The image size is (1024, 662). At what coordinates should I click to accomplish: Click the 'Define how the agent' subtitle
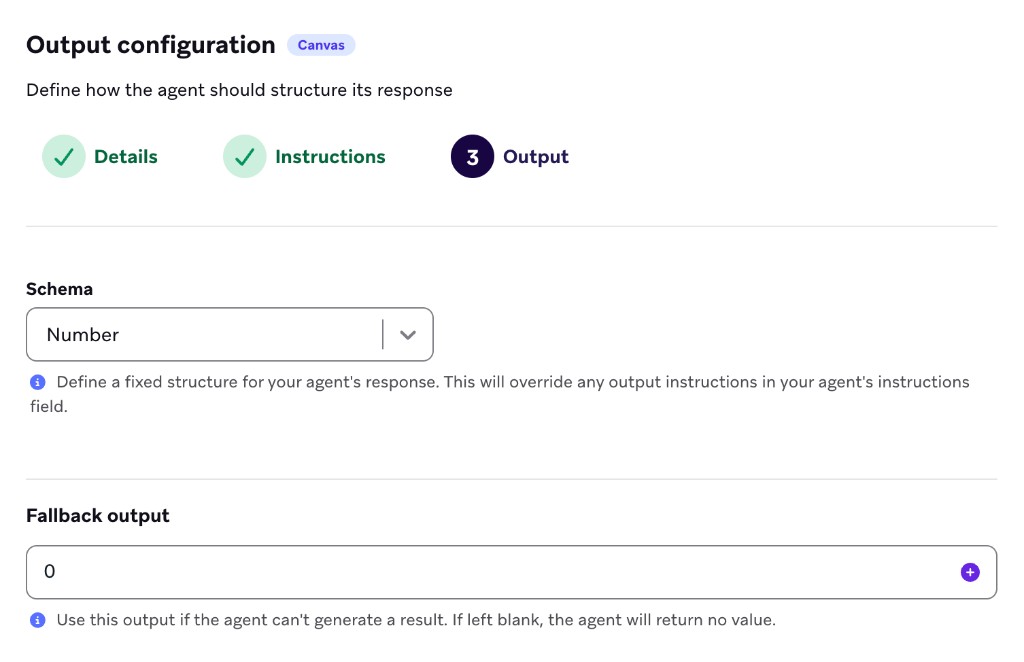[239, 90]
